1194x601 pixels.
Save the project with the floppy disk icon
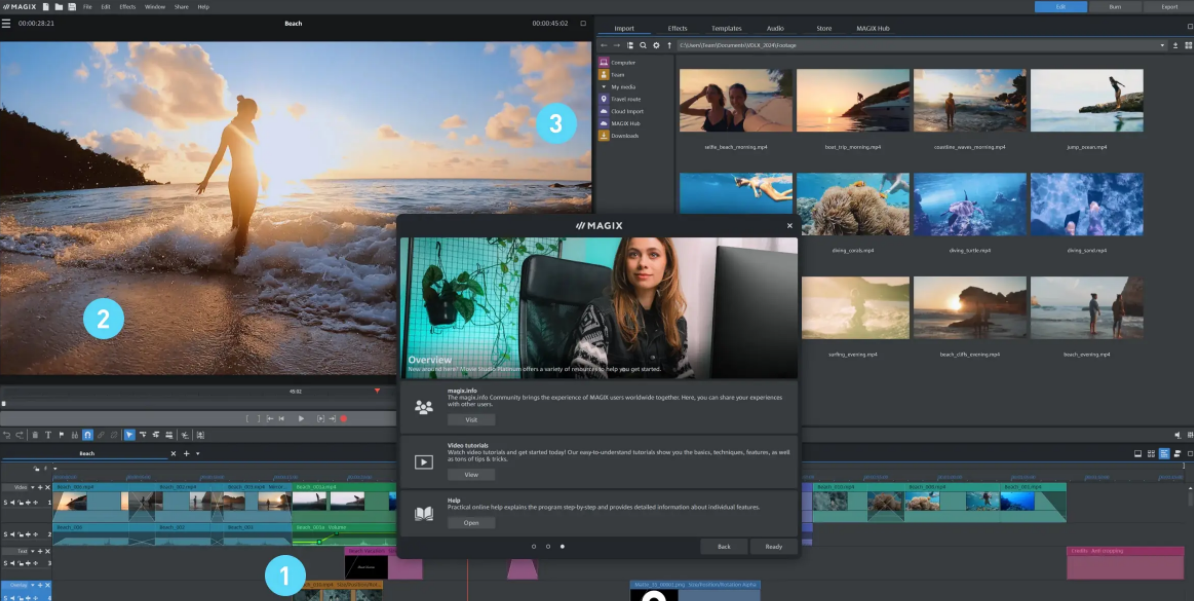pos(72,7)
